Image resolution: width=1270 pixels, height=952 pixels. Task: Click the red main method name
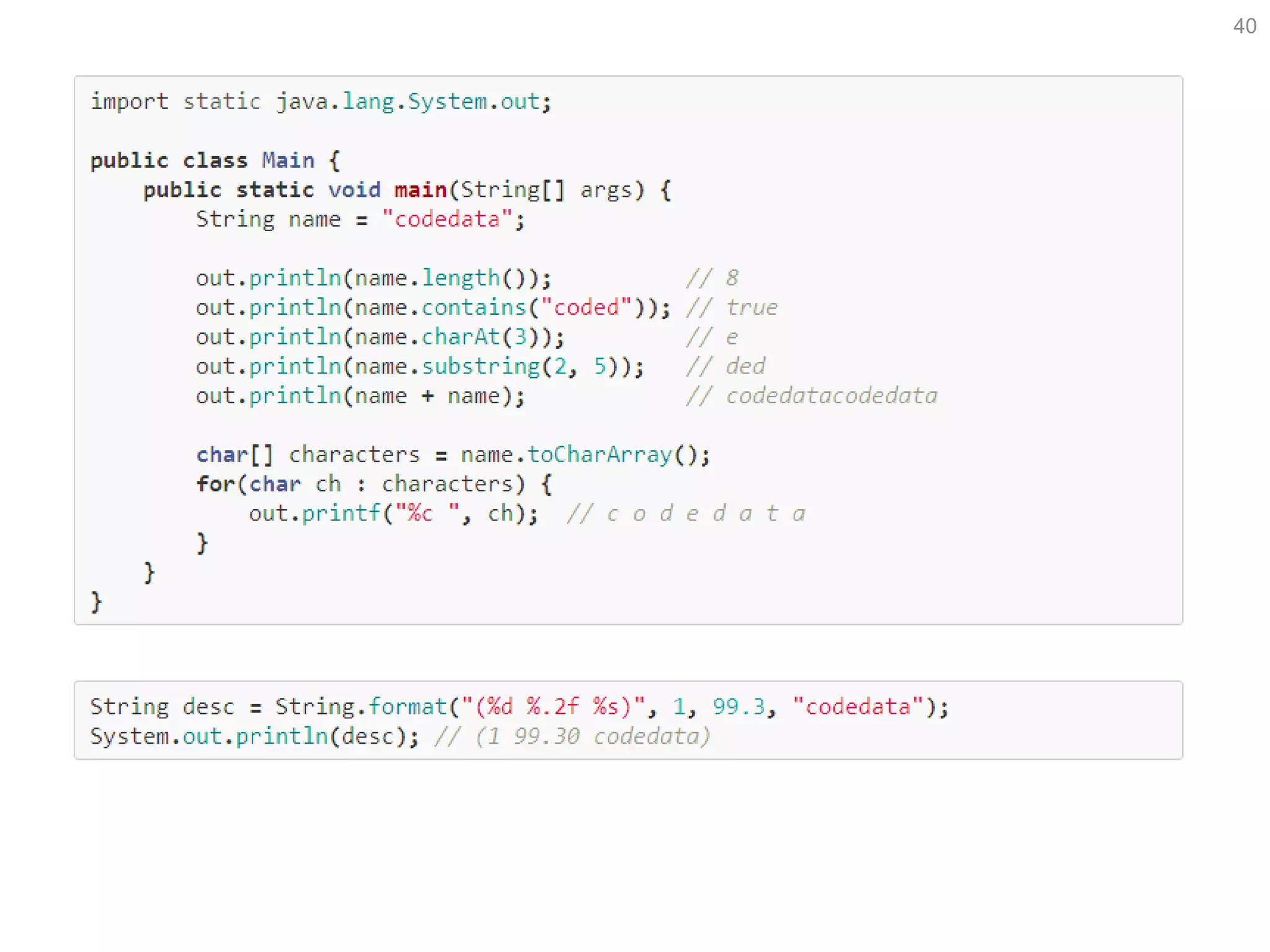point(420,190)
